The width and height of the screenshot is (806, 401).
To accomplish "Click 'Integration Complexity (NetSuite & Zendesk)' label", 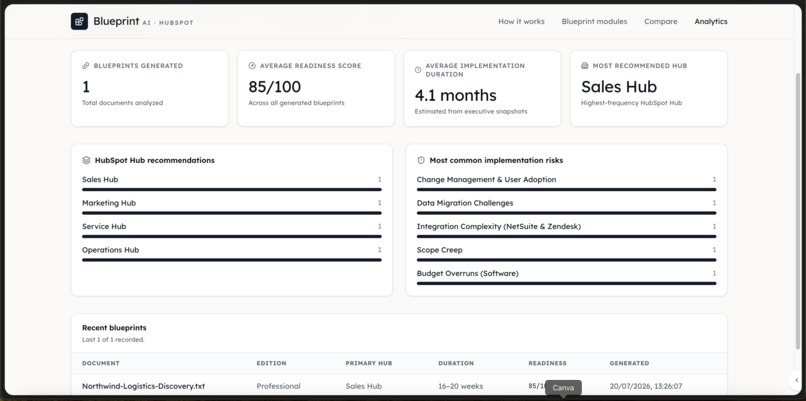I will [x=499, y=226].
